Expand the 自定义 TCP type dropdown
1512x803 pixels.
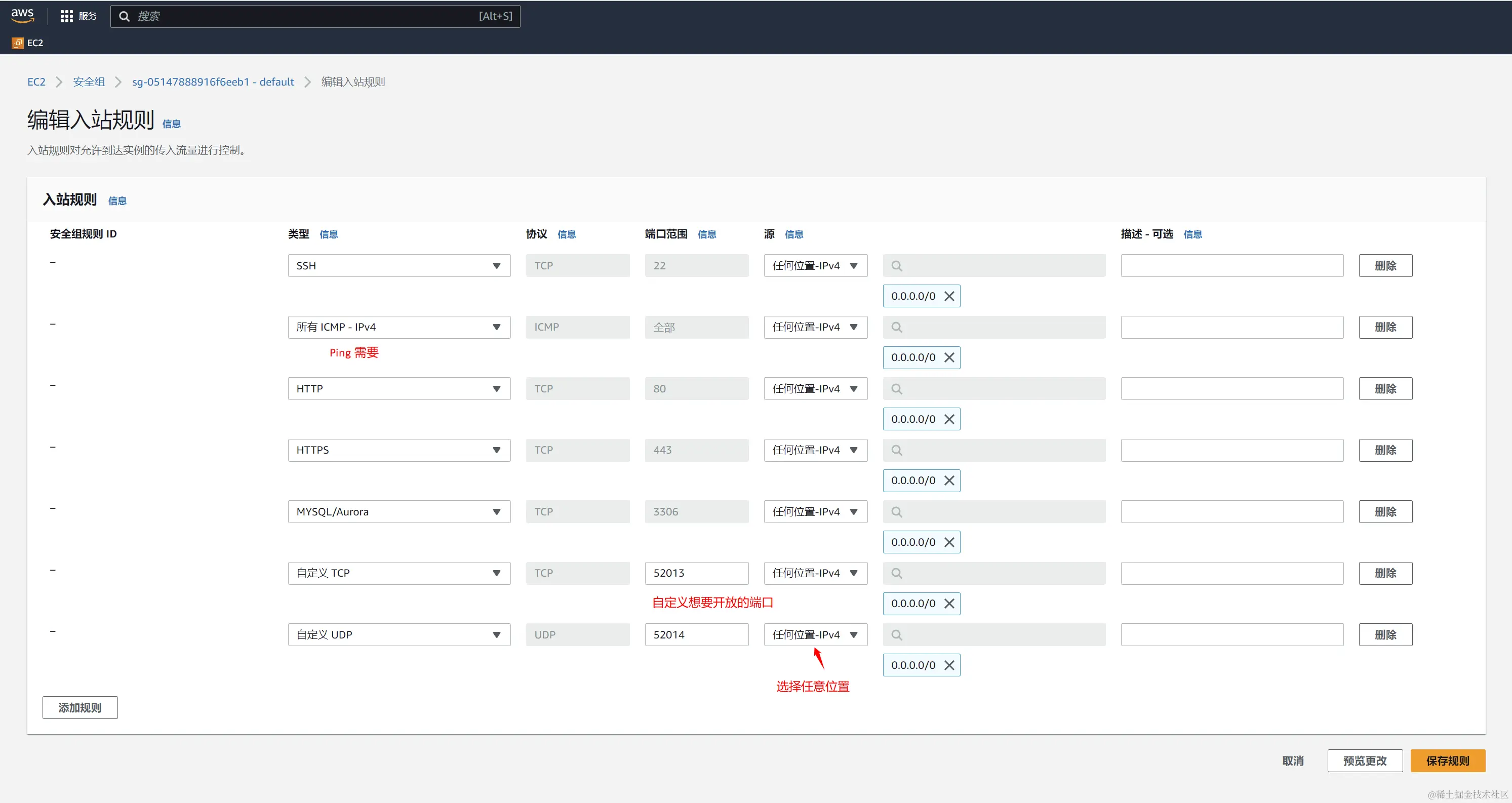pos(399,573)
